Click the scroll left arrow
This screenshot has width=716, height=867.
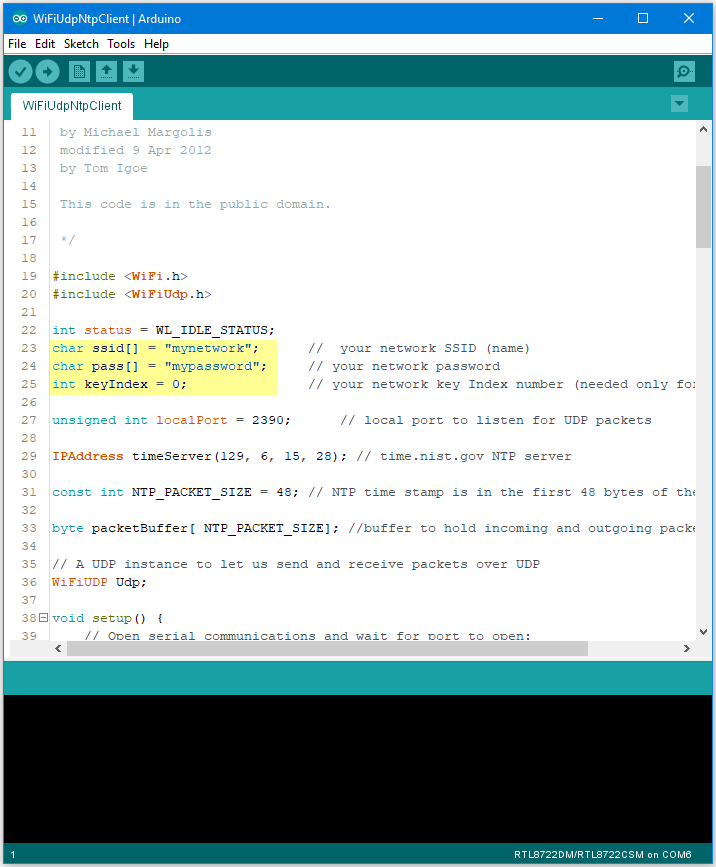[58, 648]
